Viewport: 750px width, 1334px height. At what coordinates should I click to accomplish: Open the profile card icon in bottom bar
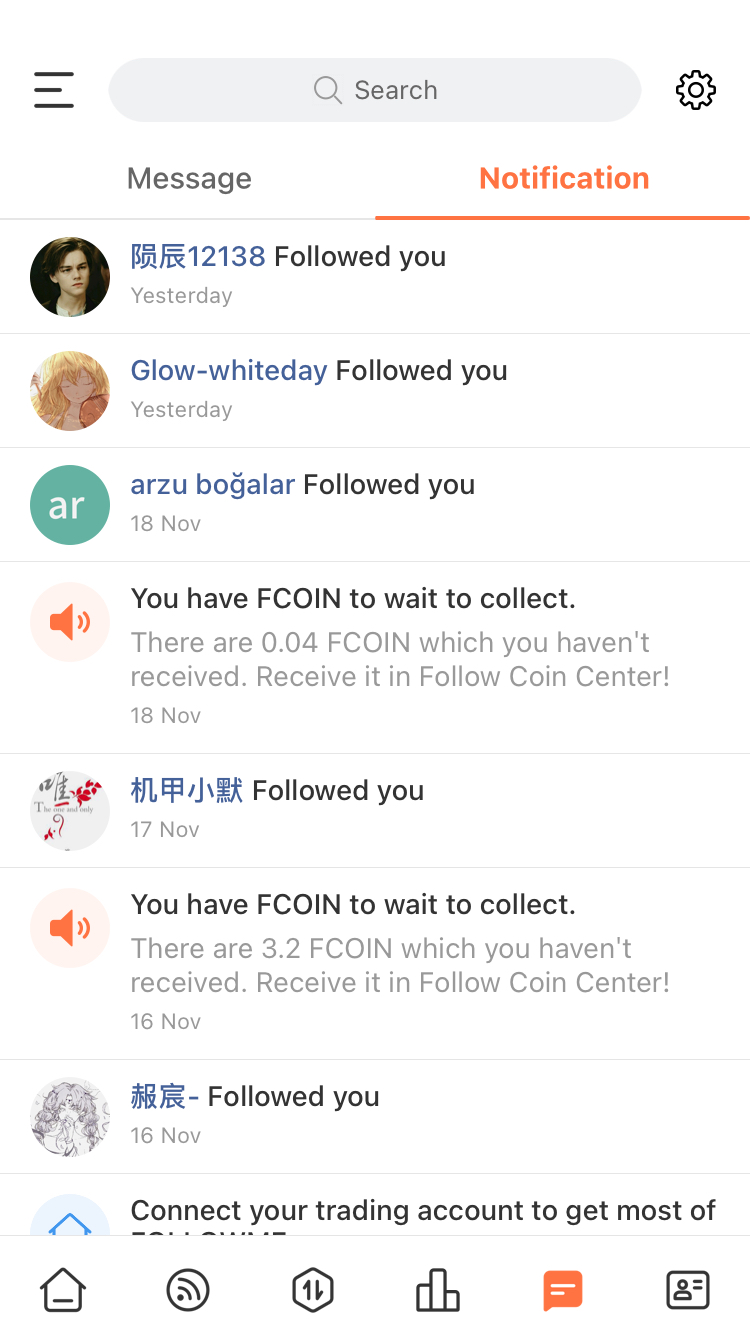pos(688,1290)
